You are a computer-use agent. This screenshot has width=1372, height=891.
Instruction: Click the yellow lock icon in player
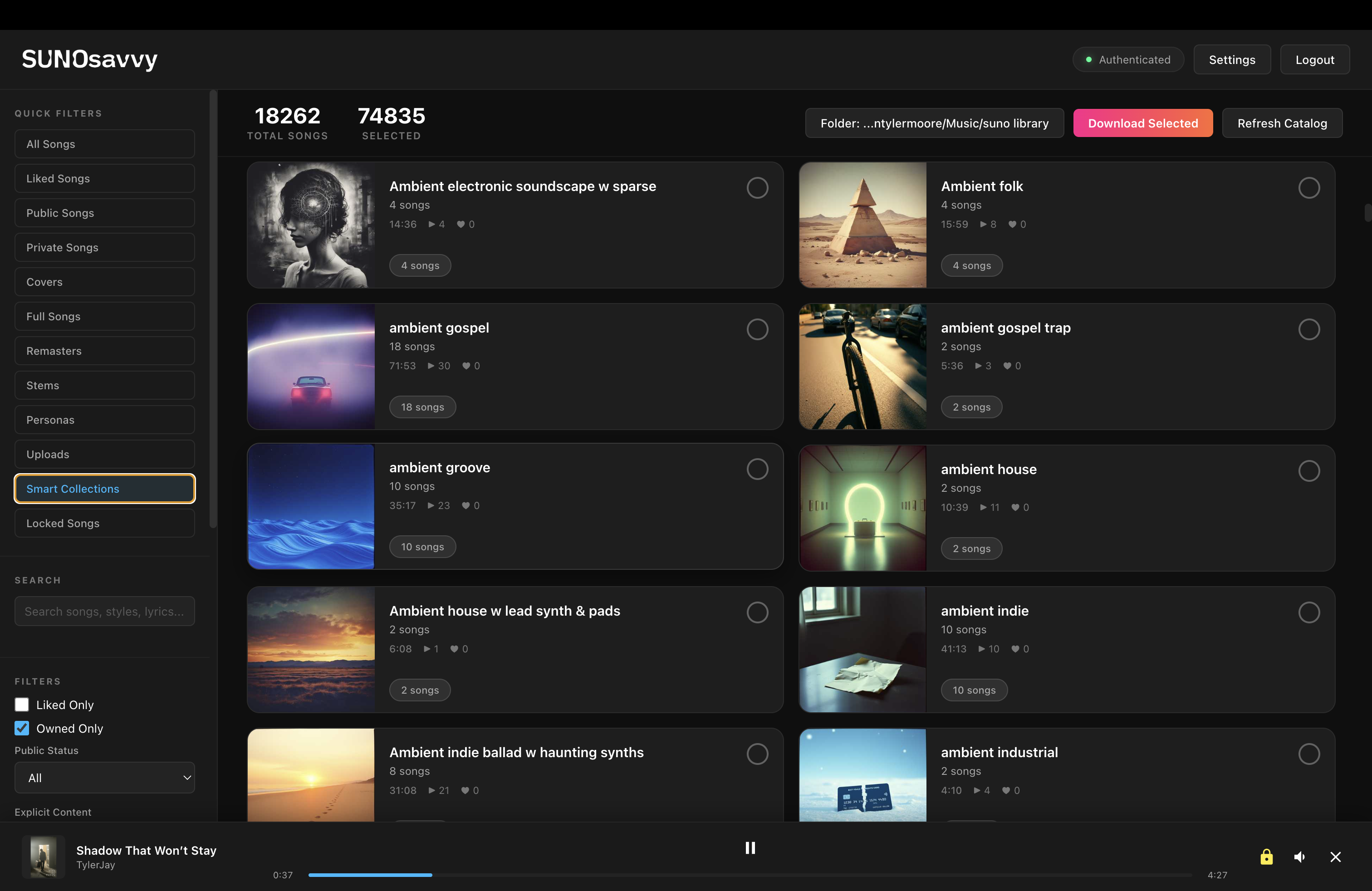[x=1266, y=857]
